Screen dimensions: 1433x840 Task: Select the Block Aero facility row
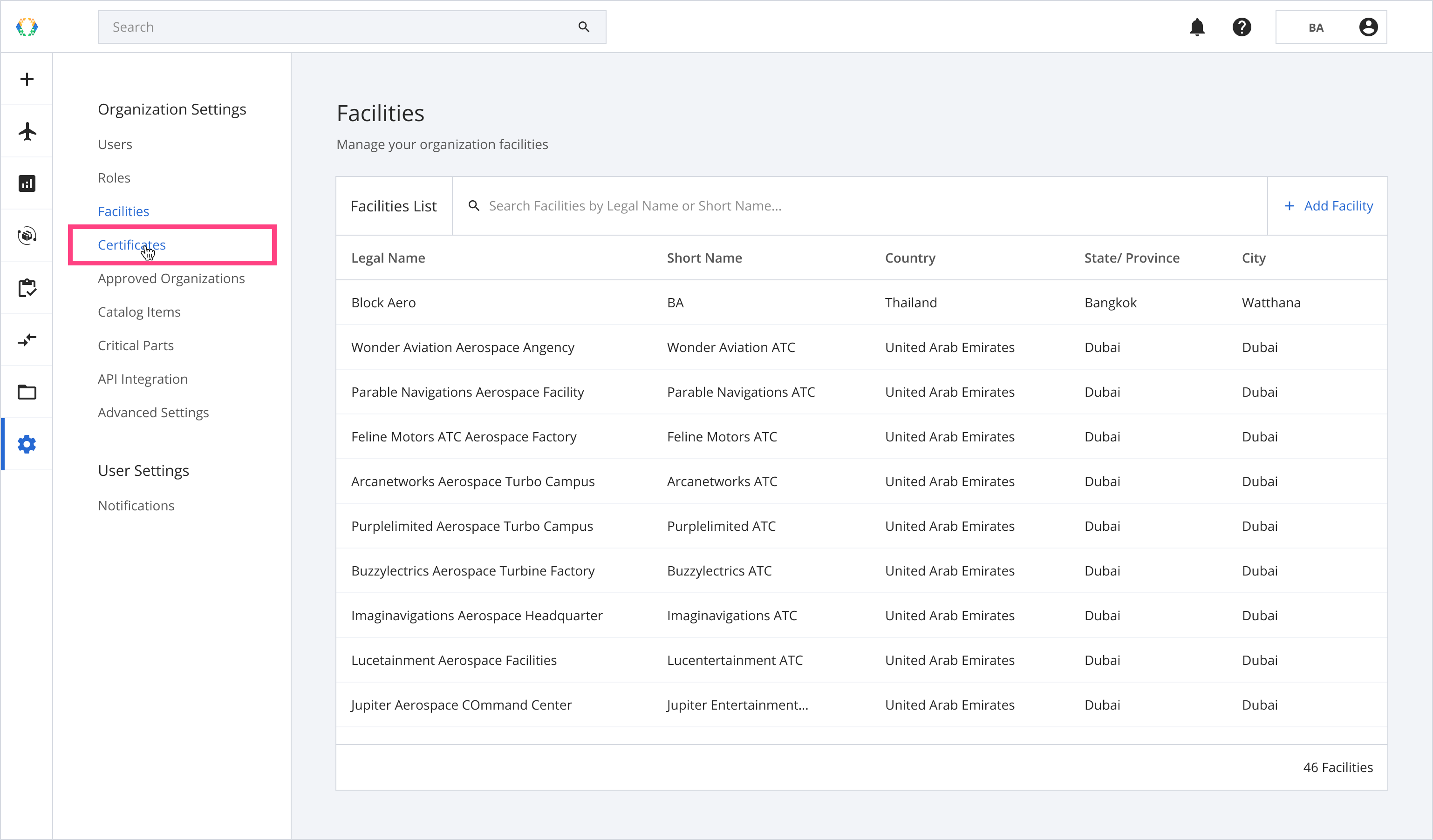point(861,302)
